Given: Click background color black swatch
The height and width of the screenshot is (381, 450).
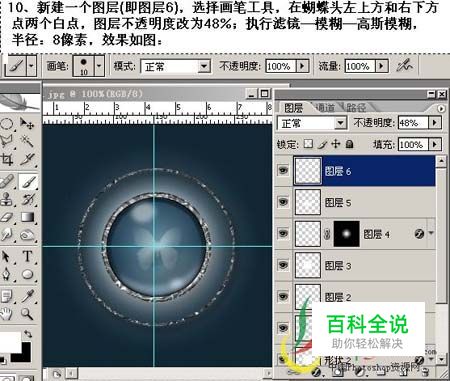Looking at the screenshot, I should coord(24,355).
